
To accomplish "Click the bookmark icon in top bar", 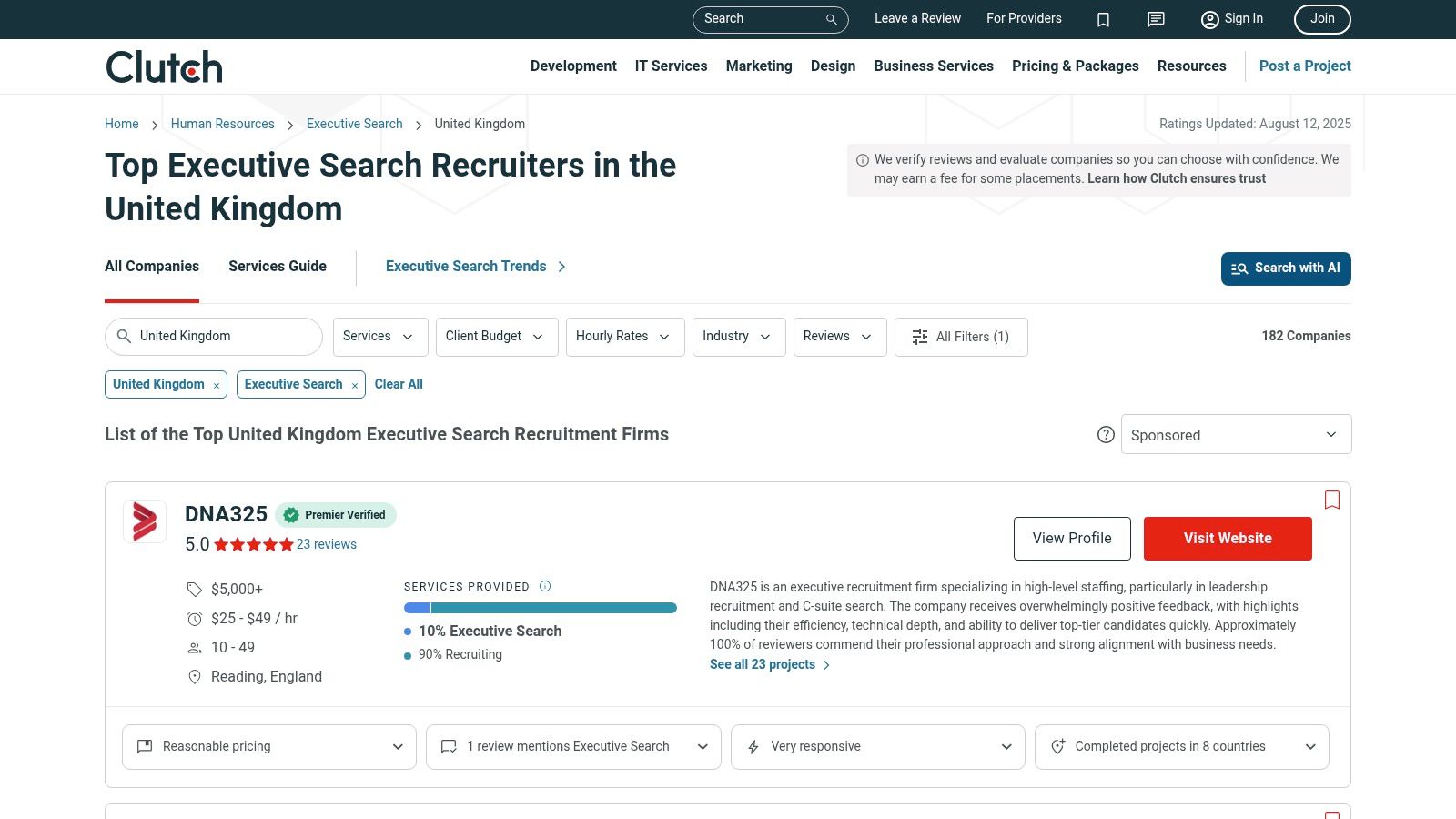I will pyautogui.click(x=1103, y=19).
